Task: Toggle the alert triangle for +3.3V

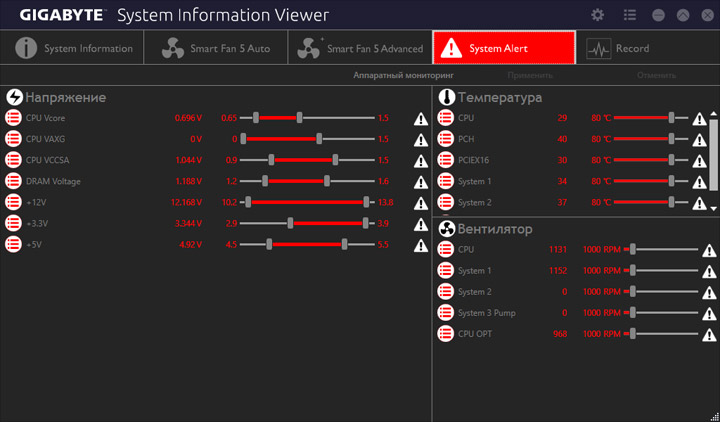Action: click(x=421, y=225)
